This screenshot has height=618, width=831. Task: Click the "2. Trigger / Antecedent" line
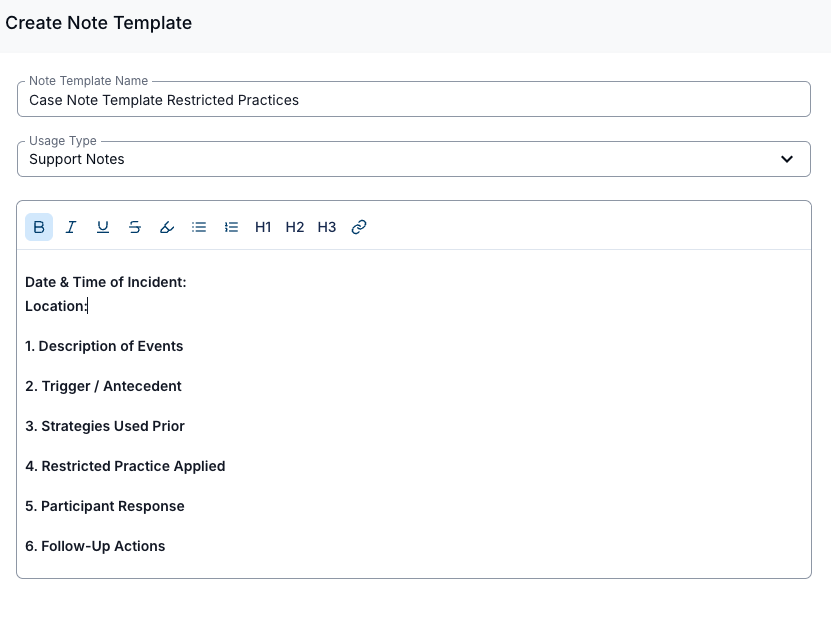tap(103, 386)
